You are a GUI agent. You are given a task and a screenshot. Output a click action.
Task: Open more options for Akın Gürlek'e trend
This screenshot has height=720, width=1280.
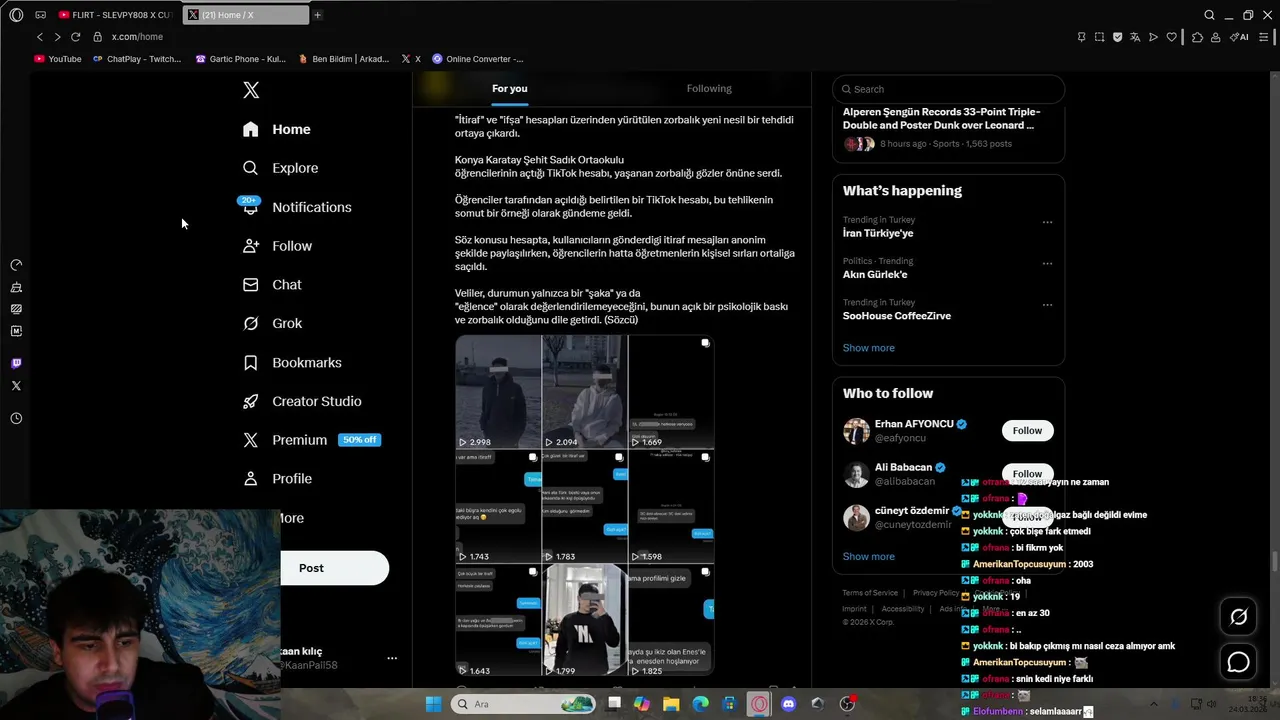point(1047,263)
